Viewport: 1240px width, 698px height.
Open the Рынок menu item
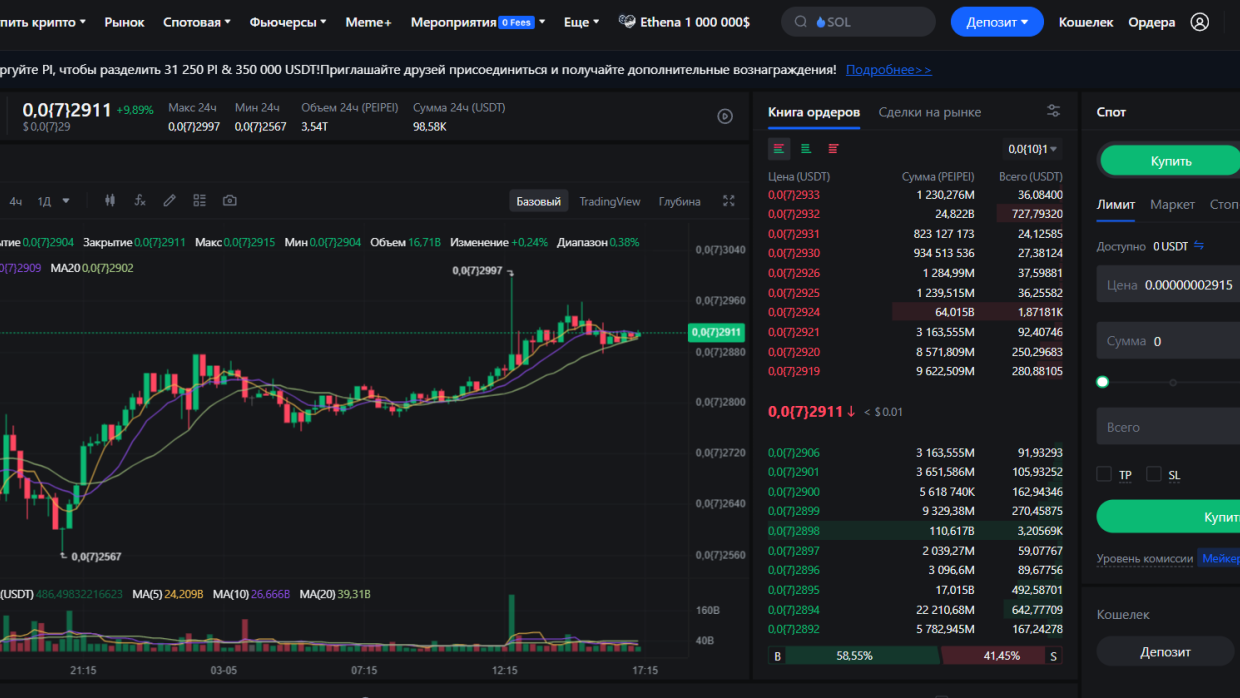click(x=124, y=22)
